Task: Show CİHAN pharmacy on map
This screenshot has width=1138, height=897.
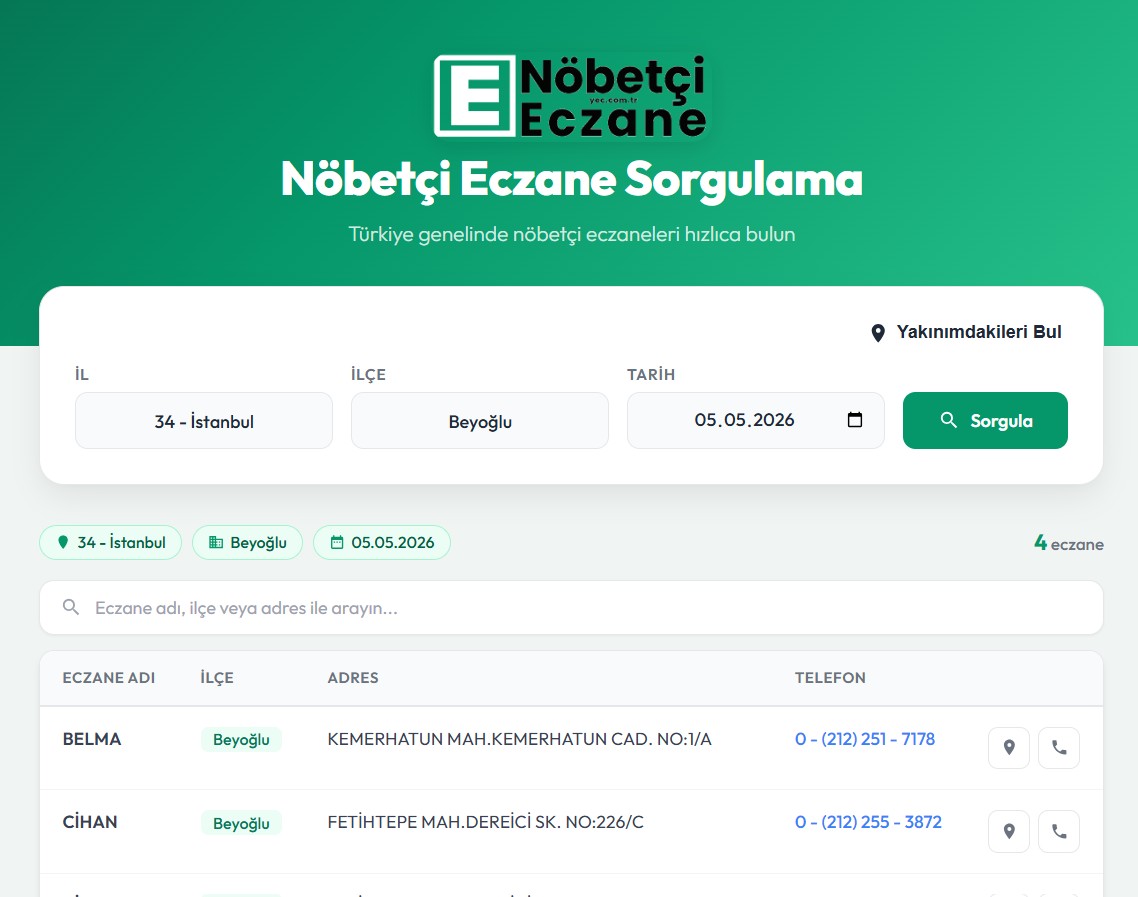Action: (1009, 831)
